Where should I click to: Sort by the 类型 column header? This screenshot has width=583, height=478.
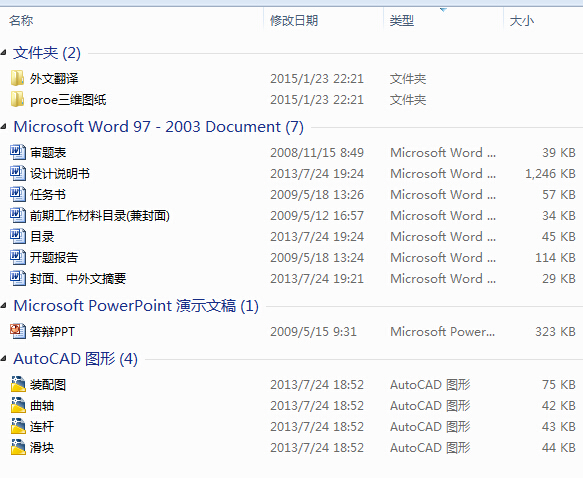point(402,20)
